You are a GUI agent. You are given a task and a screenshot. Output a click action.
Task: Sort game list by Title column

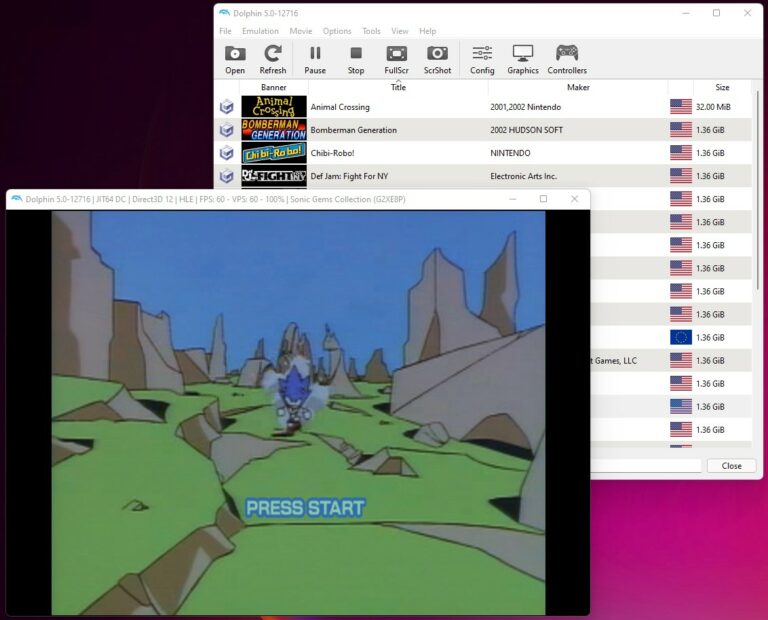(x=397, y=88)
